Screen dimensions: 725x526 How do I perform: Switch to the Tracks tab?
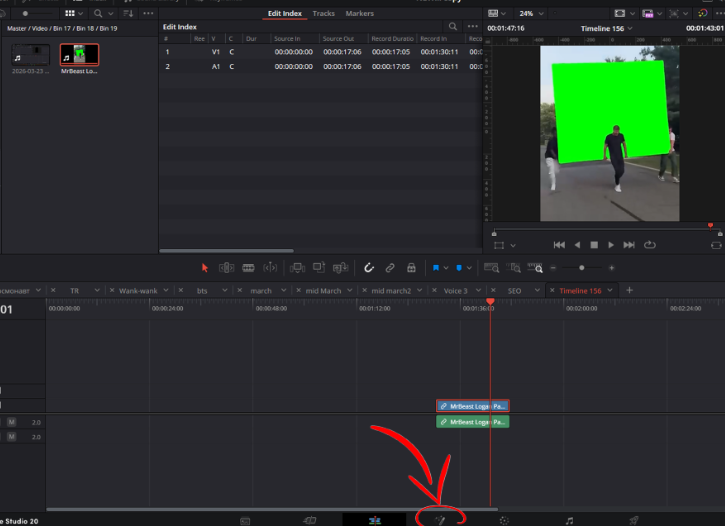click(x=323, y=13)
